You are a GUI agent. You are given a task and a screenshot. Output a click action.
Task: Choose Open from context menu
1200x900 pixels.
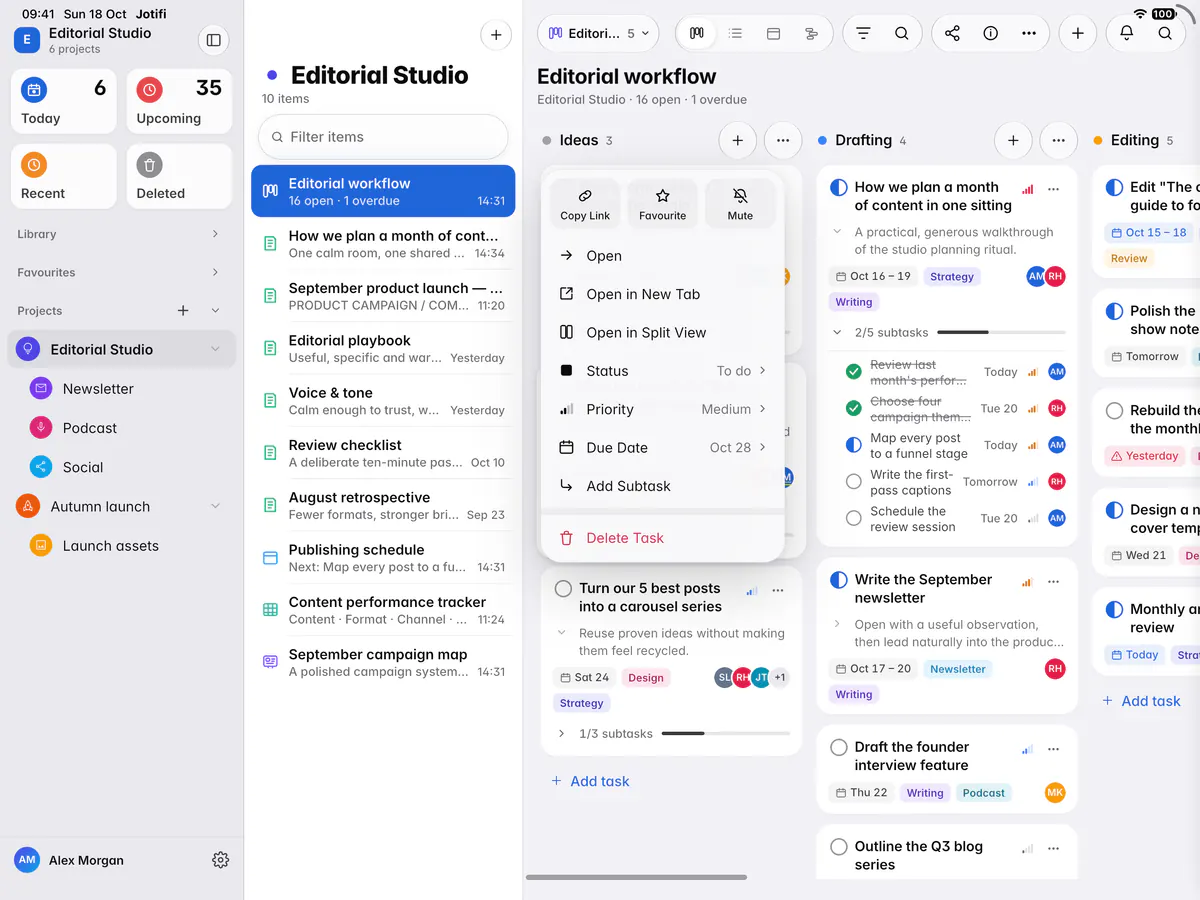click(663, 256)
